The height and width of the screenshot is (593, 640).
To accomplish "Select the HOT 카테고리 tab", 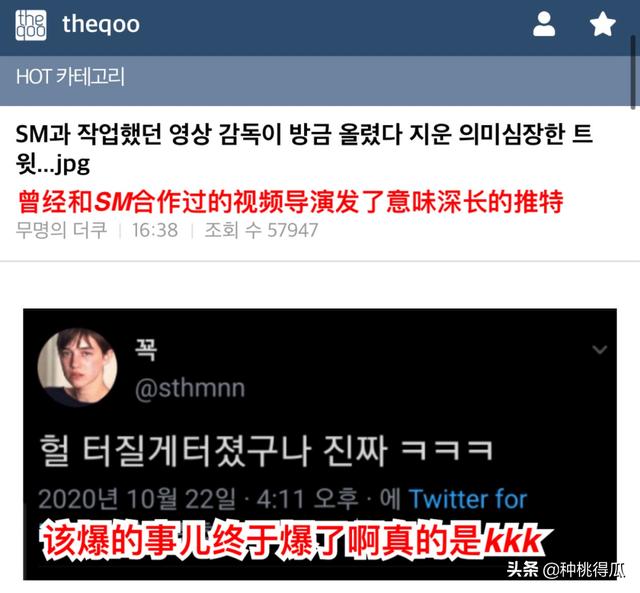I will tap(70, 77).
